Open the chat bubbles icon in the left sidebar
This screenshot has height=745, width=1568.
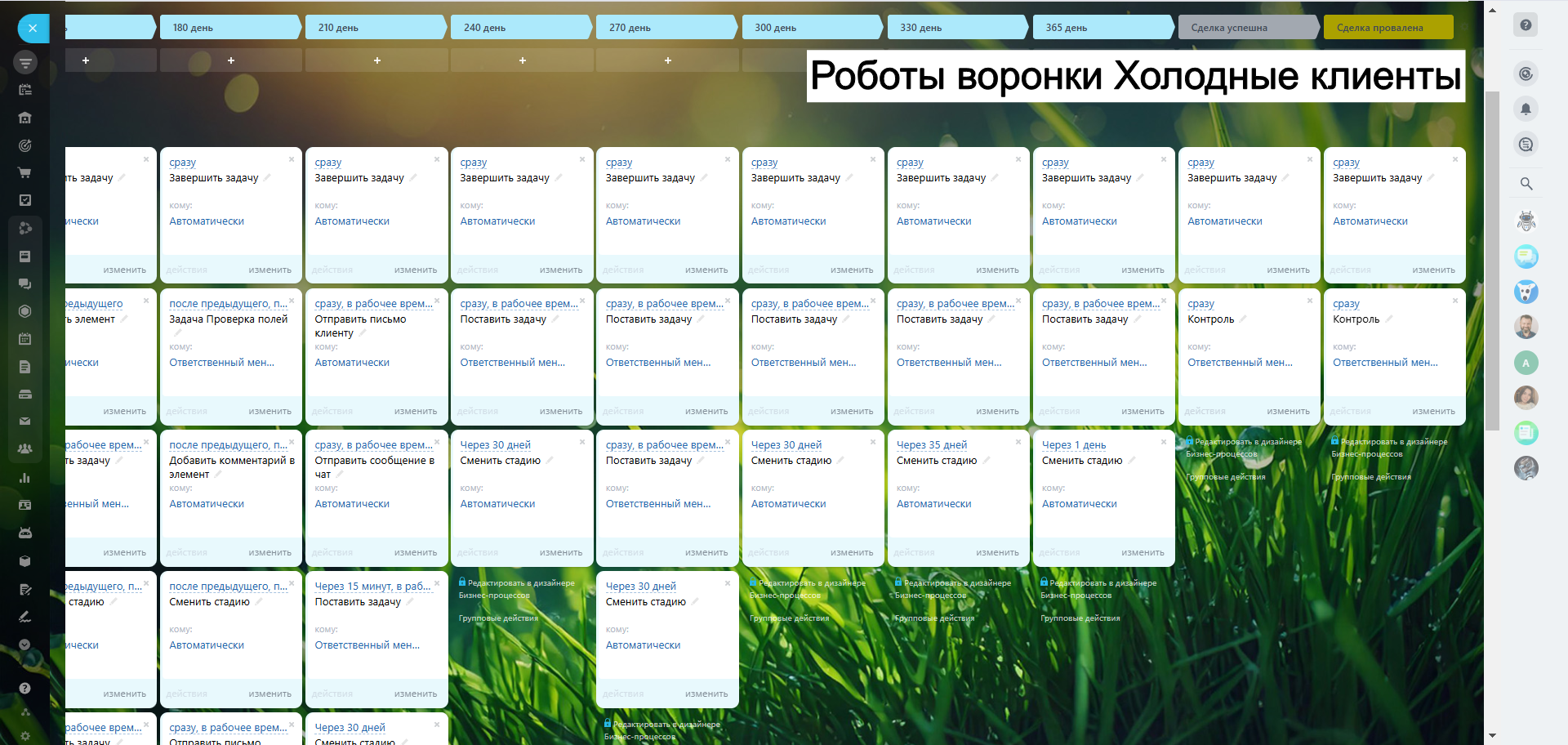(x=25, y=283)
